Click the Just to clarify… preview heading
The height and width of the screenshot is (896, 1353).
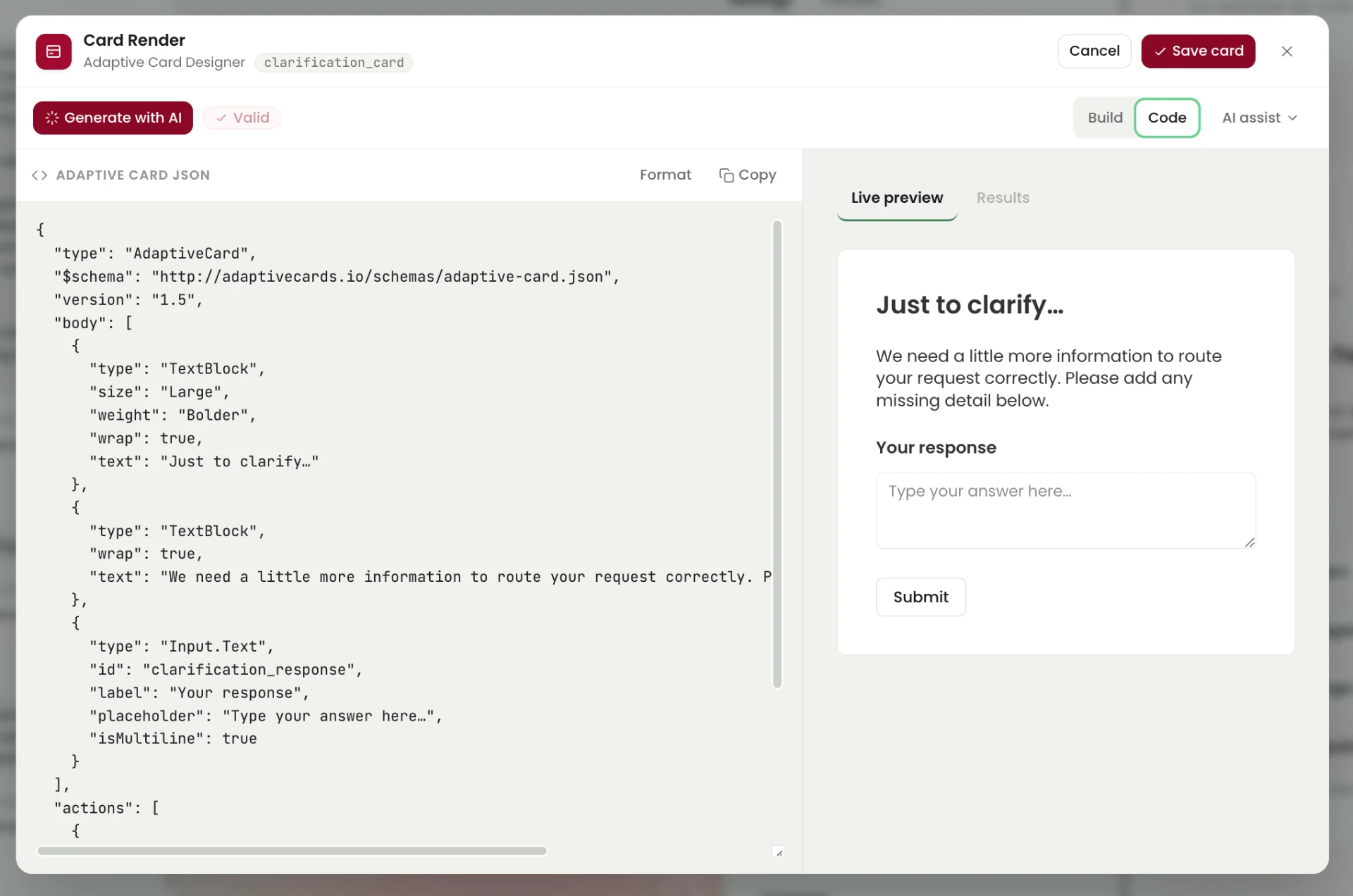click(970, 305)
